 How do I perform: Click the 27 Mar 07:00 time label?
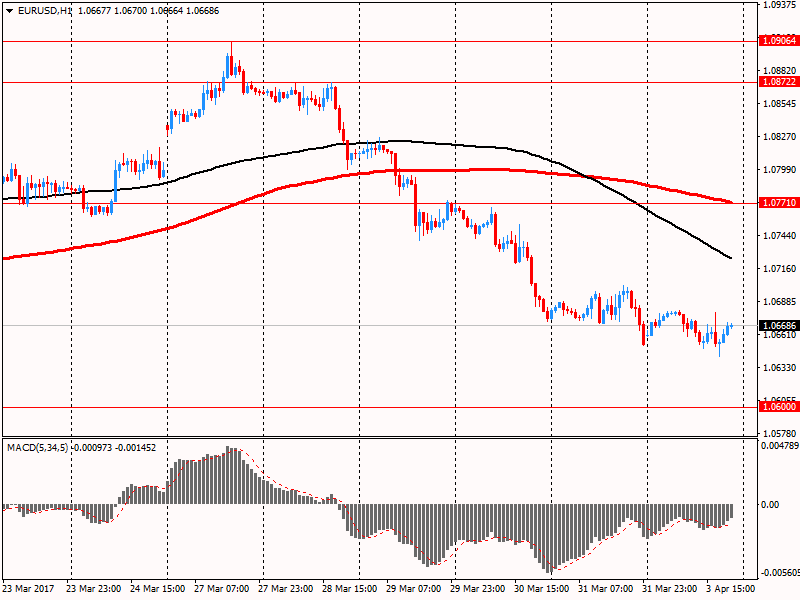click(222, 589)
